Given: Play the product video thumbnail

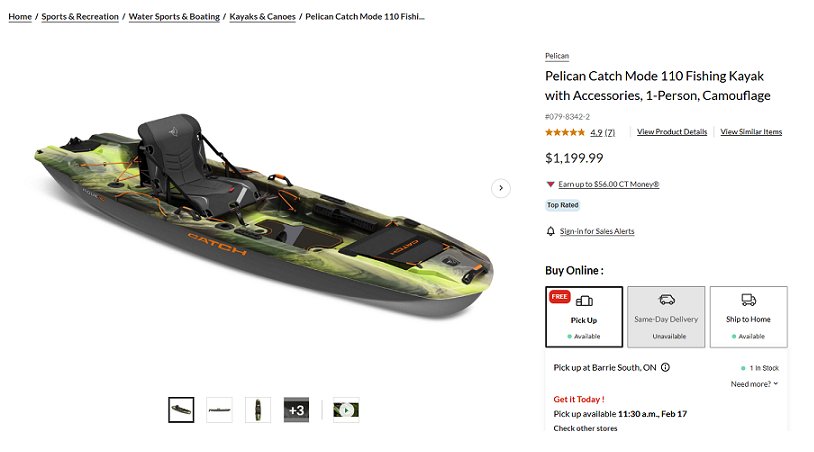Looking at the screenshot, I should [346, 410].
